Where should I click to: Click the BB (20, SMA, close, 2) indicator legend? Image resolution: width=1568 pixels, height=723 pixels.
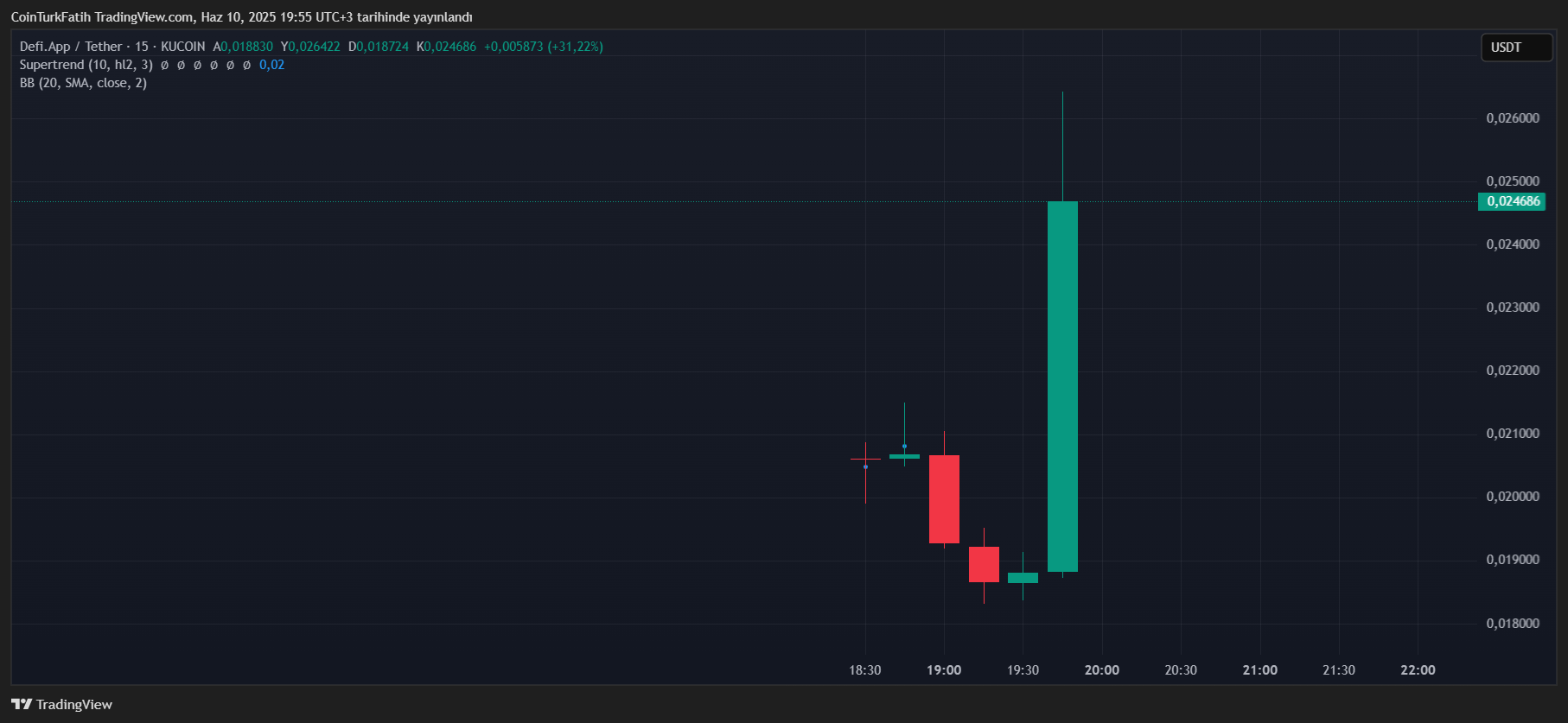[83, 83]
